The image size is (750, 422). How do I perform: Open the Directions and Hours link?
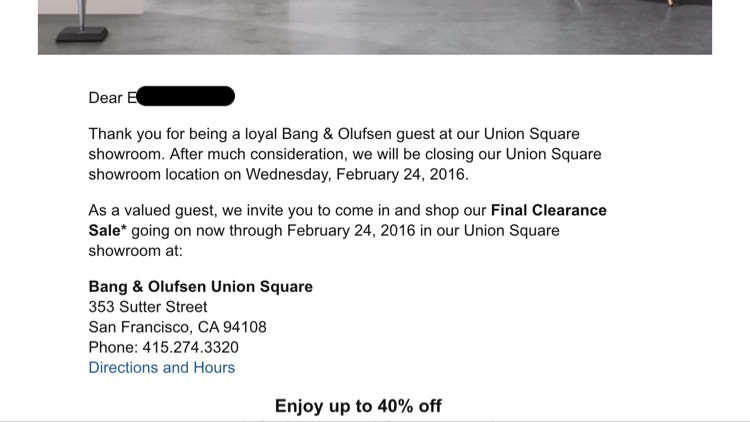click(162, 367)
